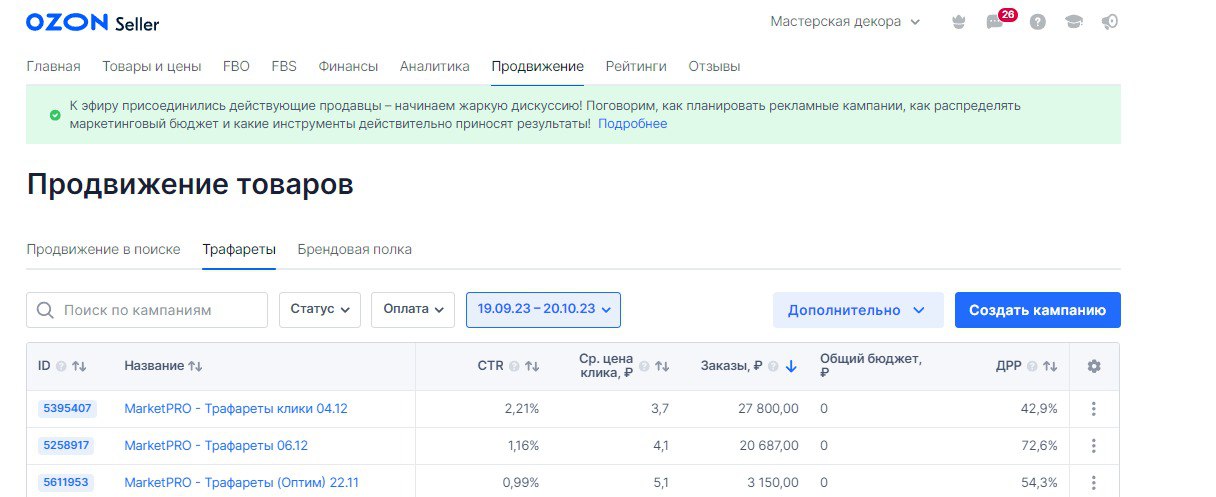Viewport: 1216px width, 497px height.
Task: Click CTR value 0,99%
Action: coord(519,483)
